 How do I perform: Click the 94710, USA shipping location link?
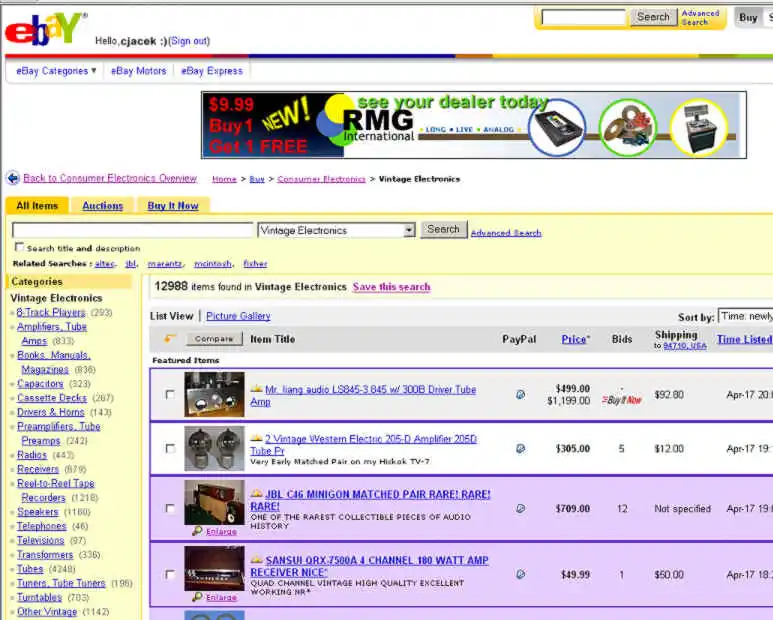[x=685, y=346]
